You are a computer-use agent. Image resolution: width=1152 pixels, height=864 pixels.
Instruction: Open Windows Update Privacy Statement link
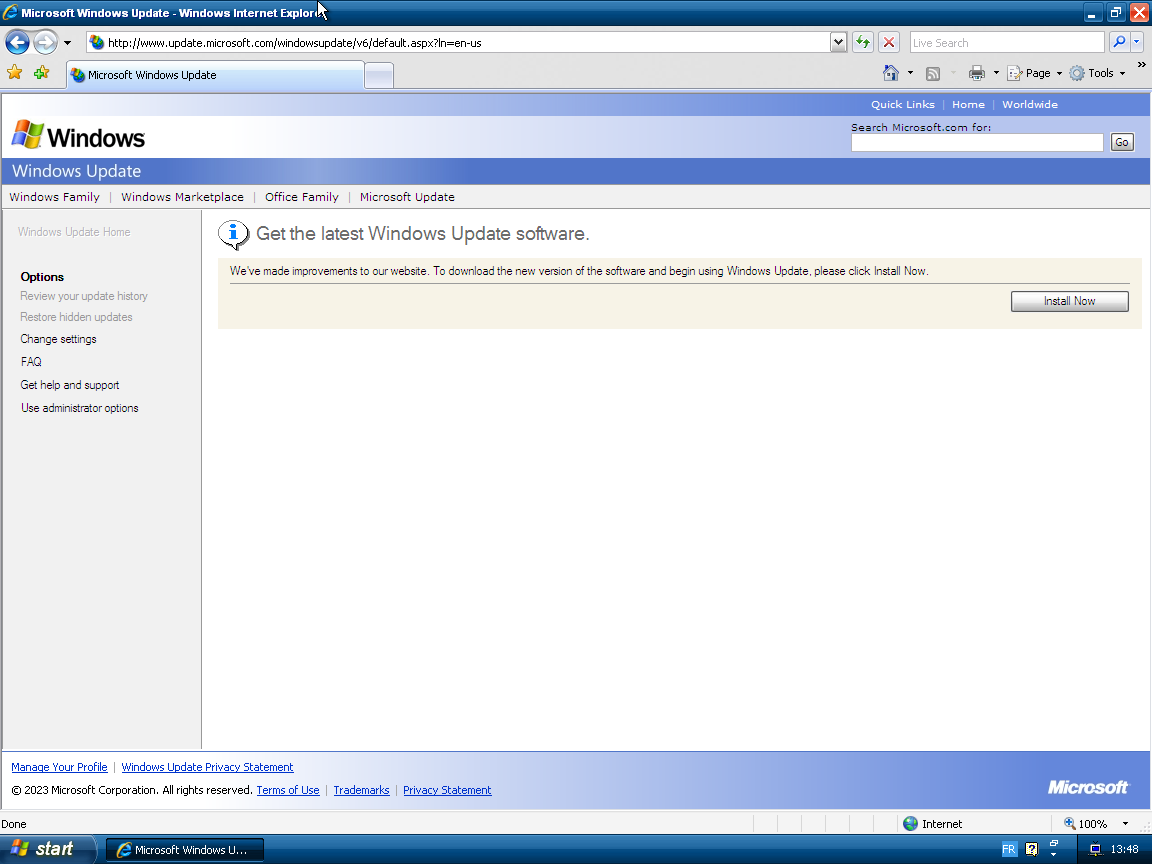[x=207, y=767]
